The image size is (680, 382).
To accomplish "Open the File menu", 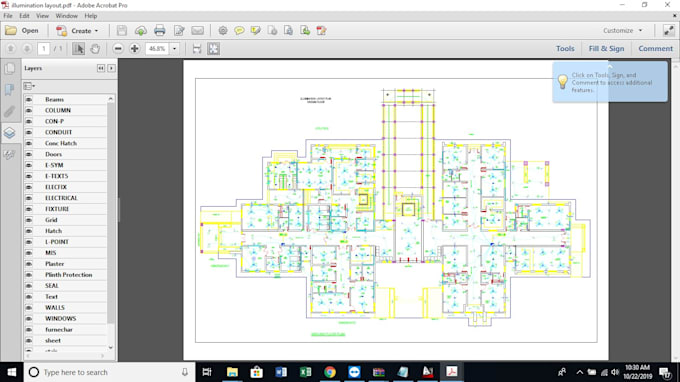I will pyautogui.click(x=8, y=16).
